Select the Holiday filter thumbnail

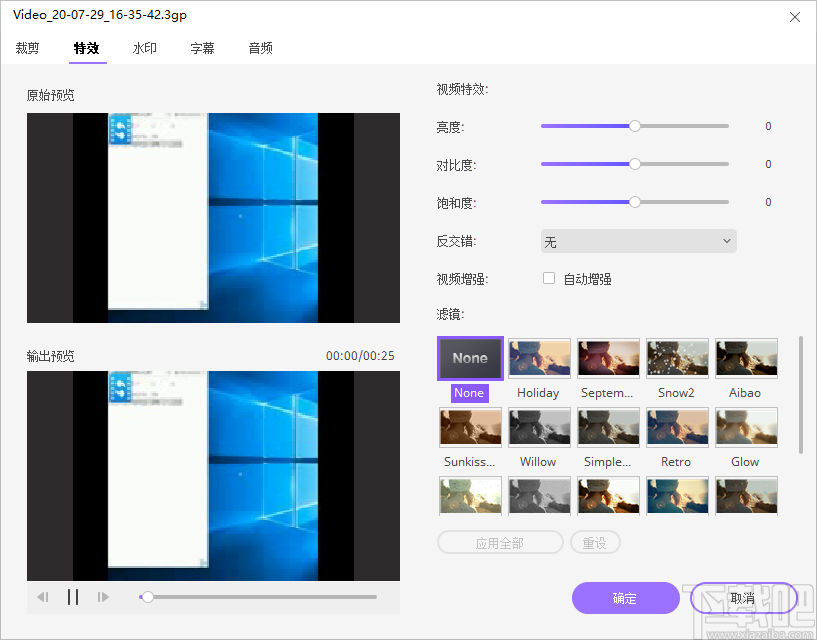pyautogui.click(x=538, y=358)
